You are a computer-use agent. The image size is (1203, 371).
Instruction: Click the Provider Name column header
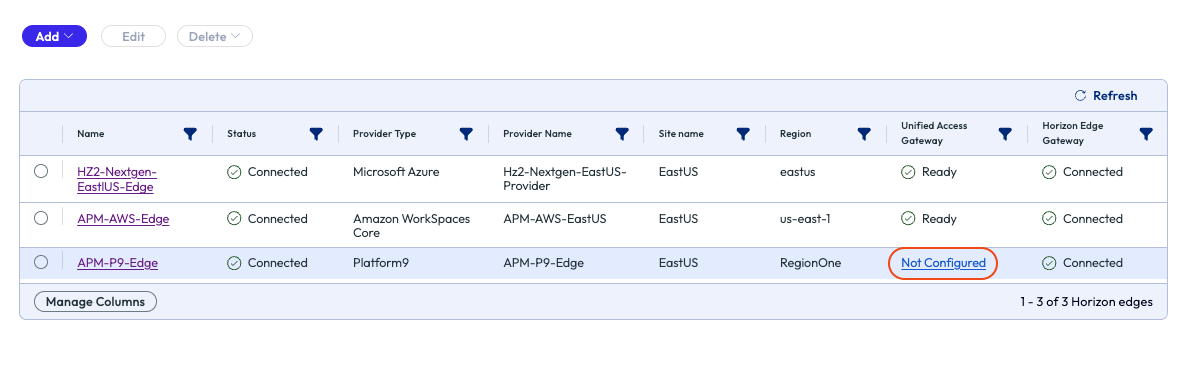pyautogui.click(x=537, y=134)
